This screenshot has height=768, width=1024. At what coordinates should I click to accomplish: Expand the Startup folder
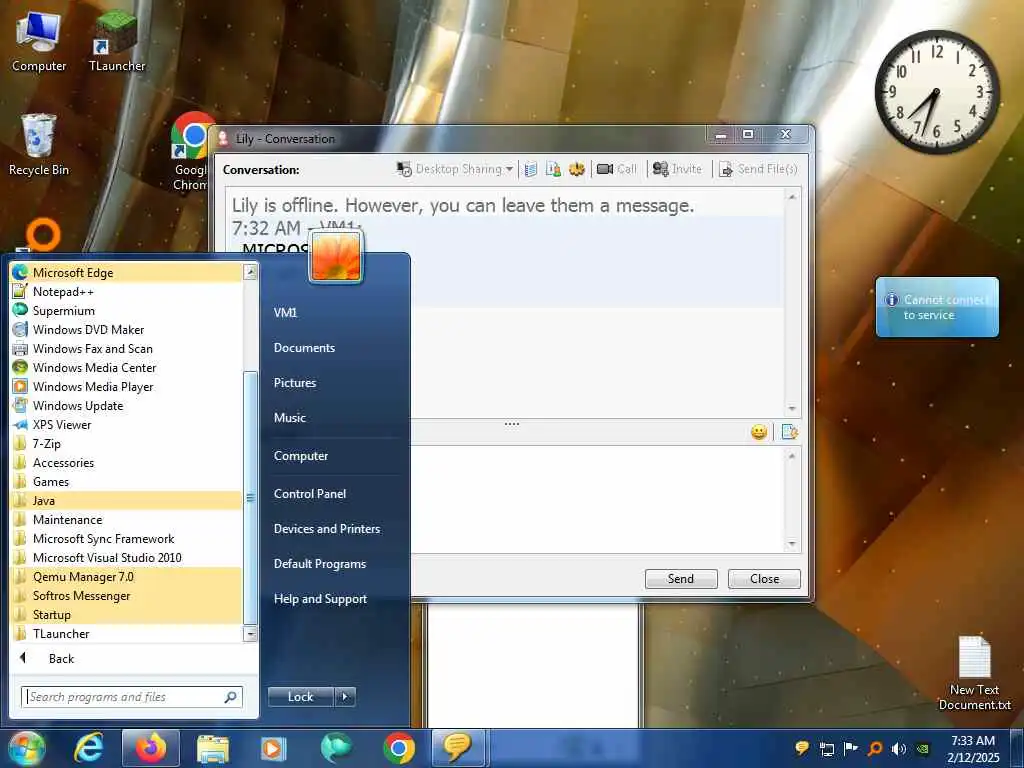pos(127,615)
